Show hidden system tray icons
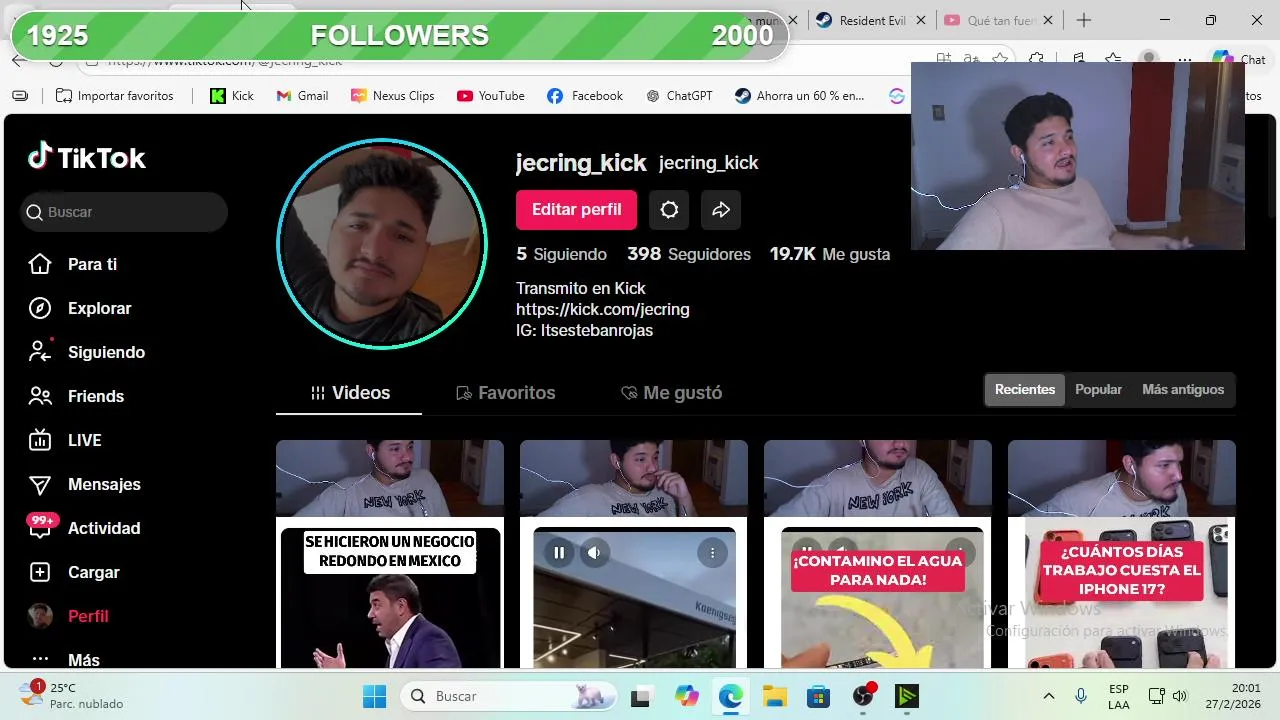This screenshot has width=1280, height=720. click(x=1048, y=696)
